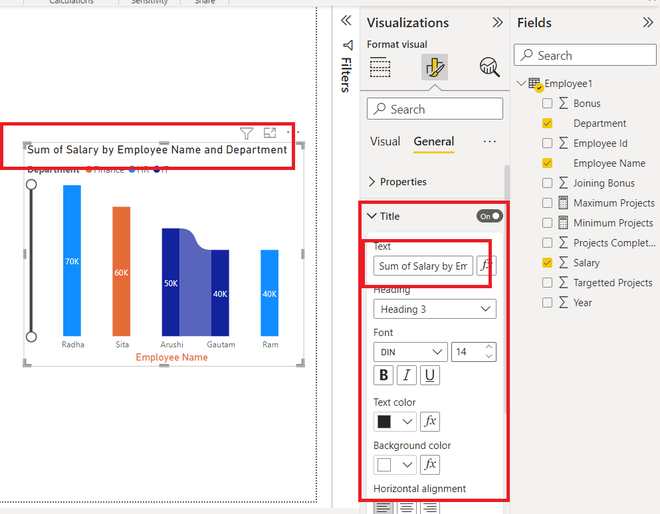660x514 pixels.
Task: Open the Analytics magnifier icon
Action: (x=489, y=67)
